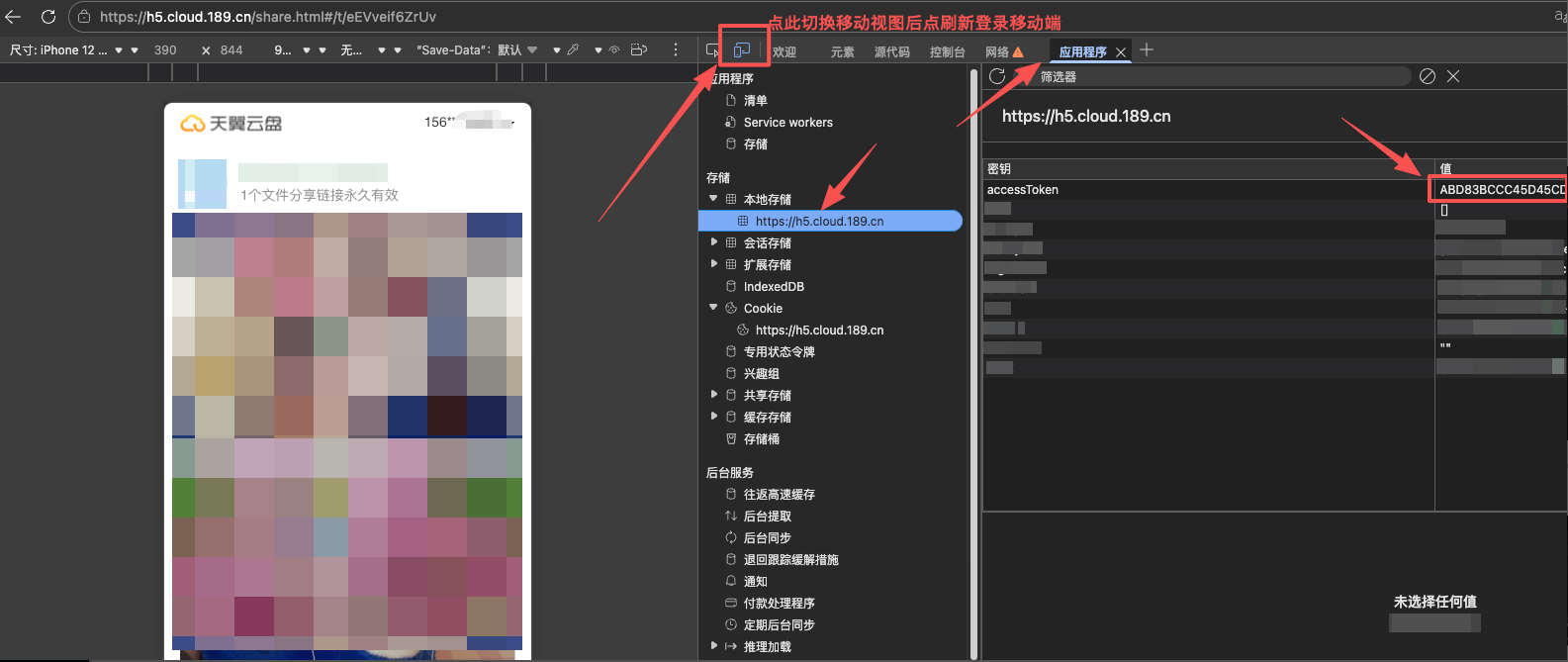Click the plus icon to add a DevTools tab

tap(1147, 49)
